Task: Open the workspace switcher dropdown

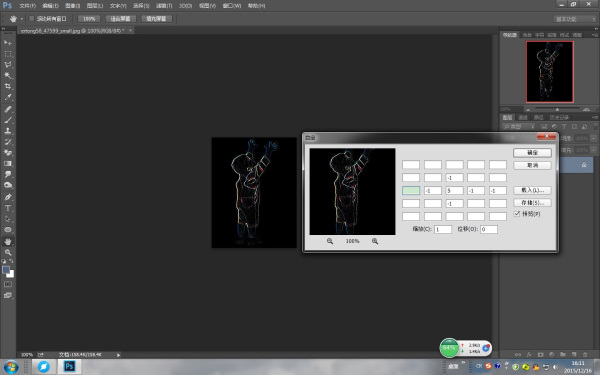Action: coord(575,19)
